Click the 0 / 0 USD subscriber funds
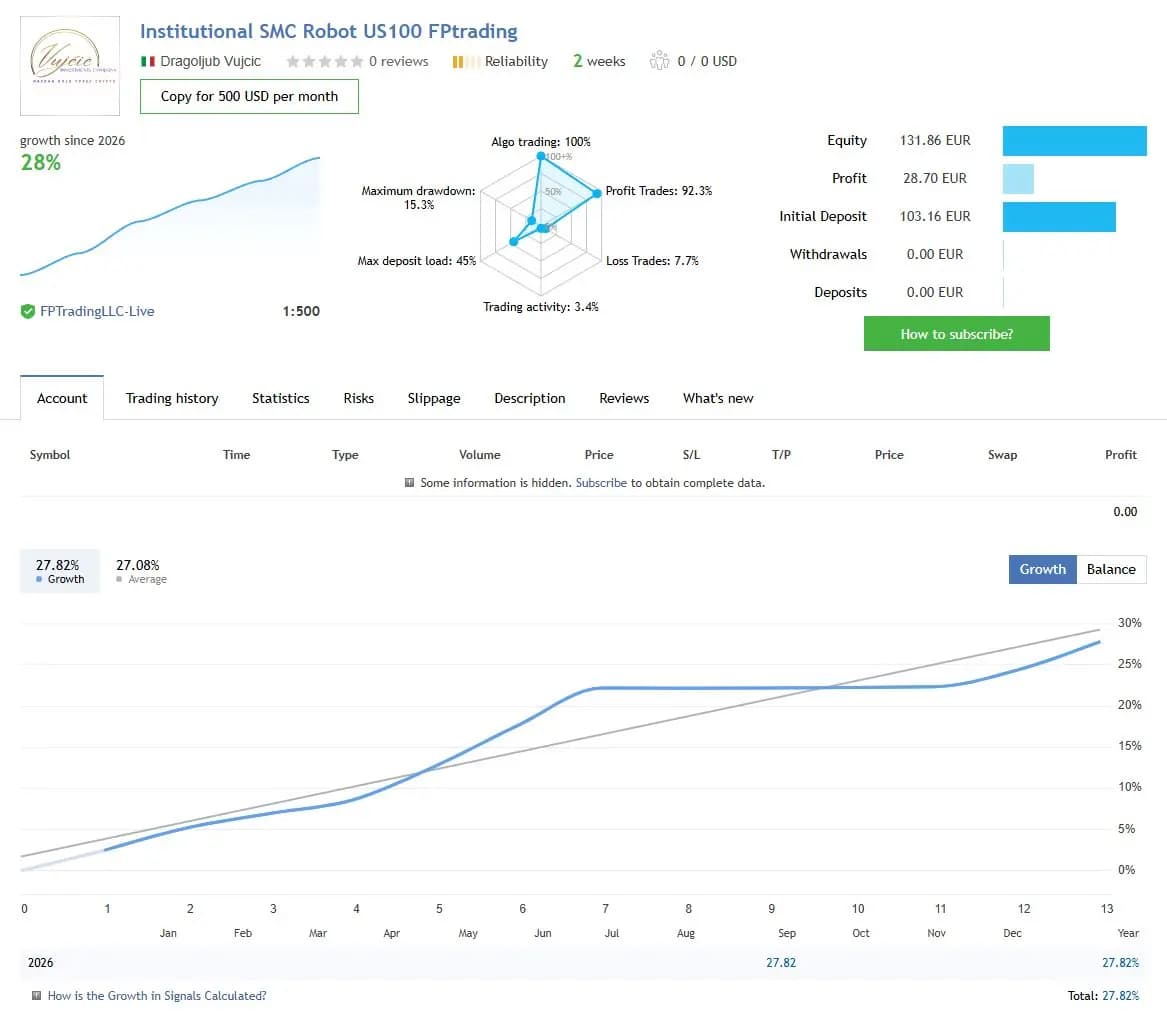The height and width of the screenshot is (1027, 1167). [707, 61]
